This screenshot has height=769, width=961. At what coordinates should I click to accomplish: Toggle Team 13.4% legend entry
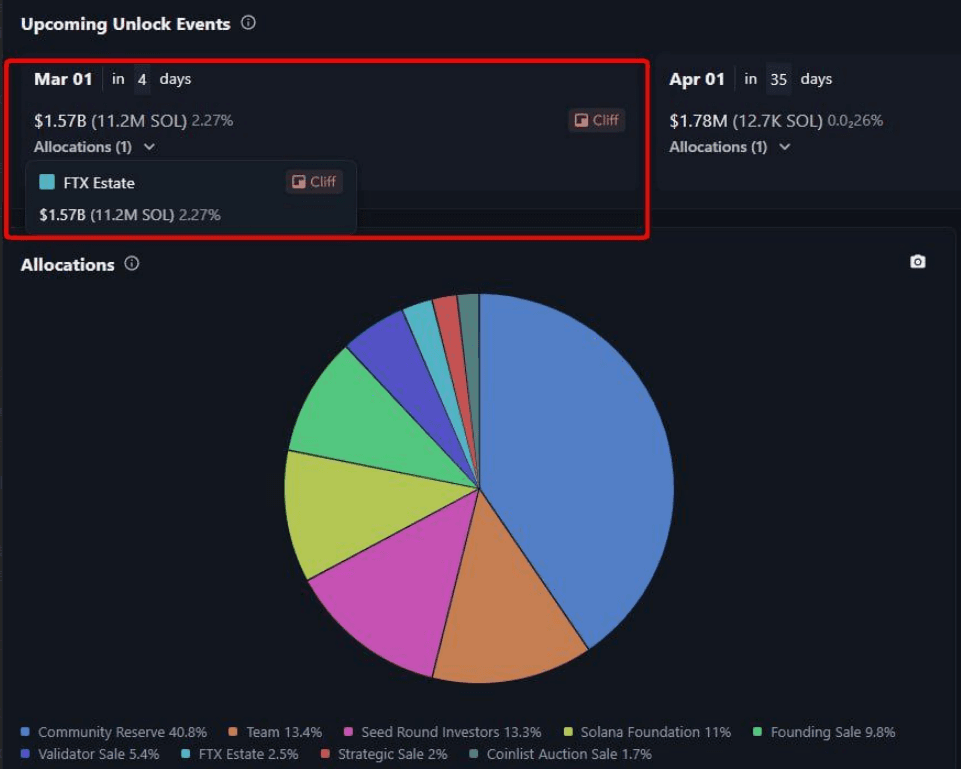coord(275,732)
